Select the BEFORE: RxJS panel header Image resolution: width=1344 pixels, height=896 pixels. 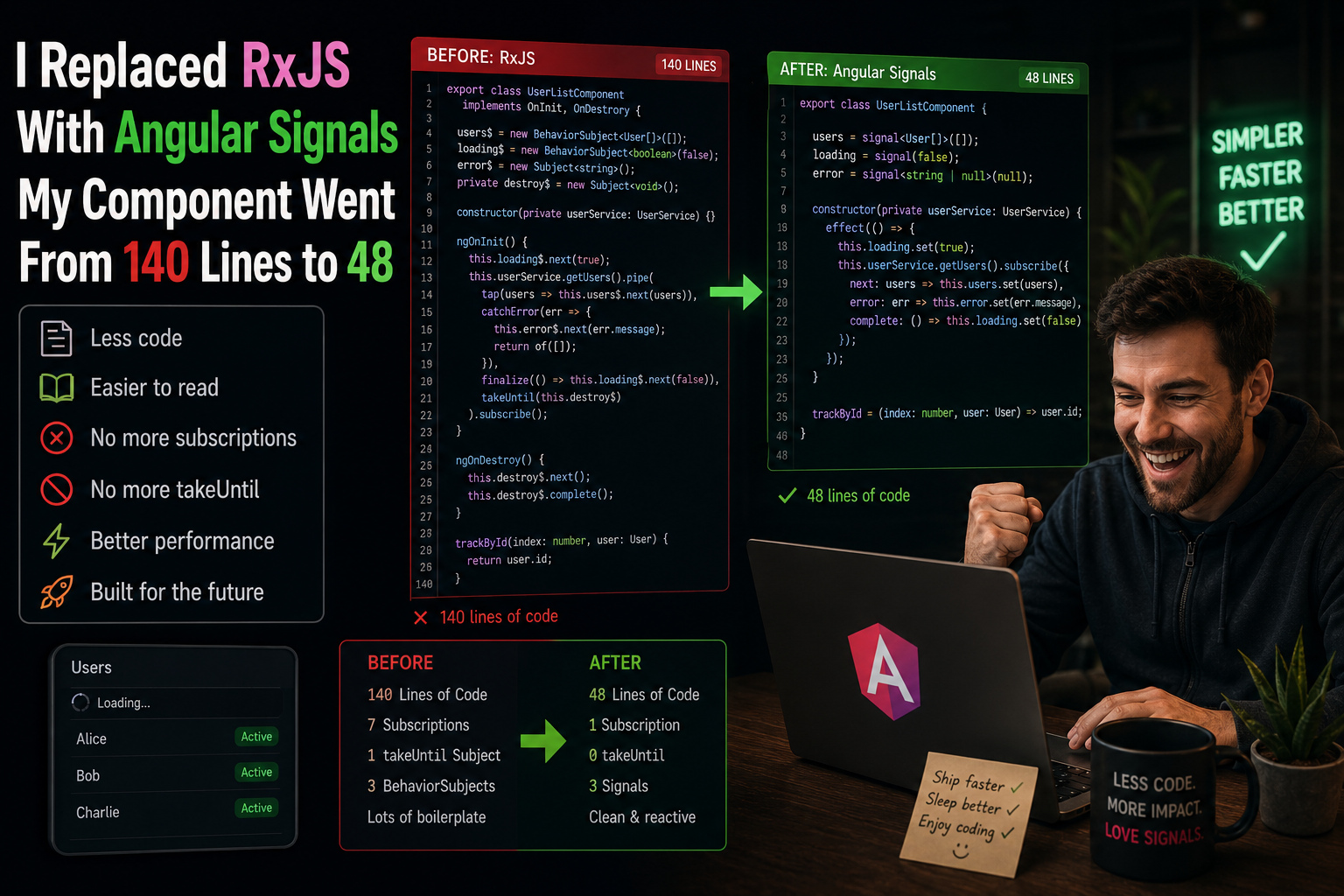(570, 59)
